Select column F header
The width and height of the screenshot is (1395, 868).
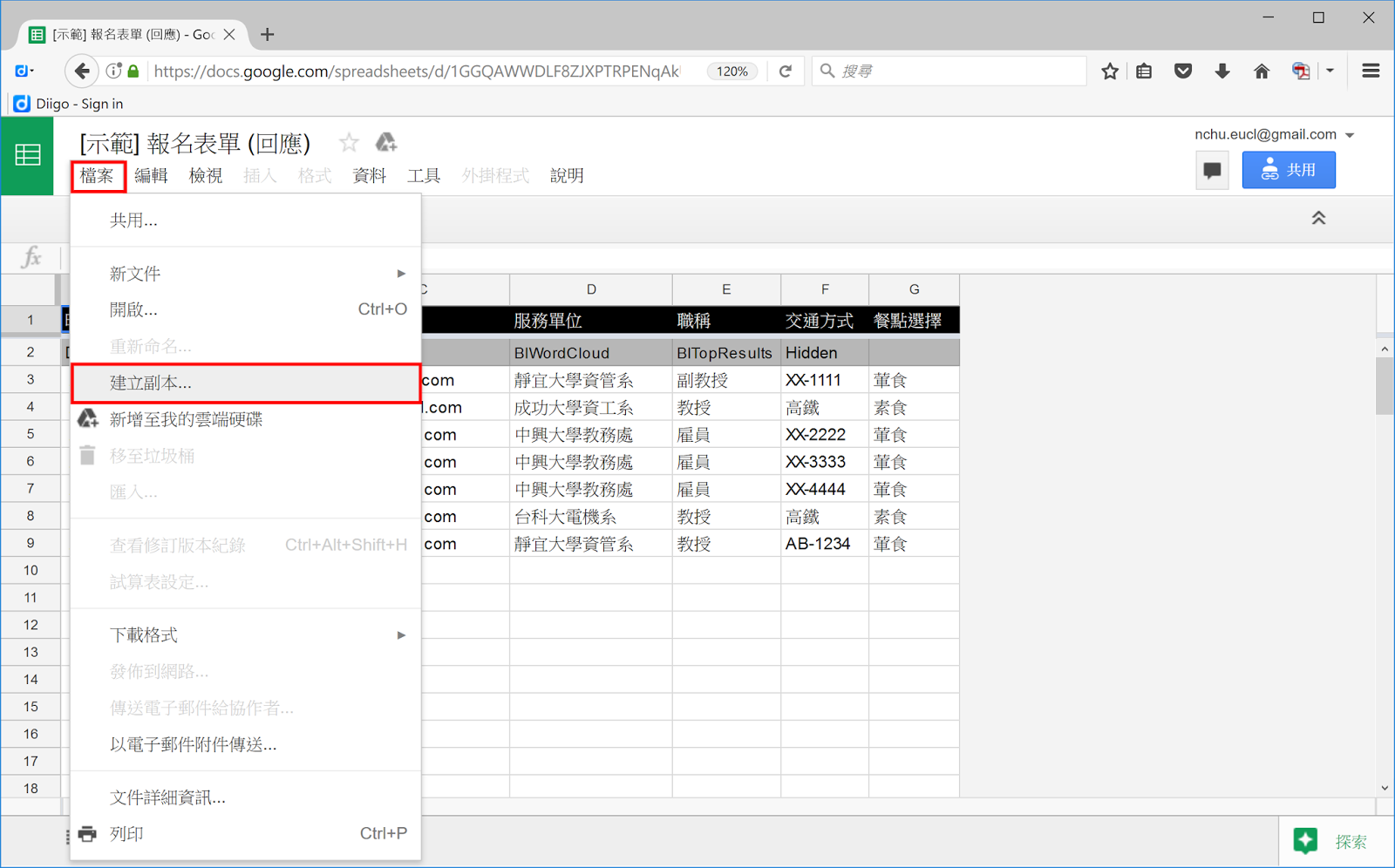(x=825, y=289)
